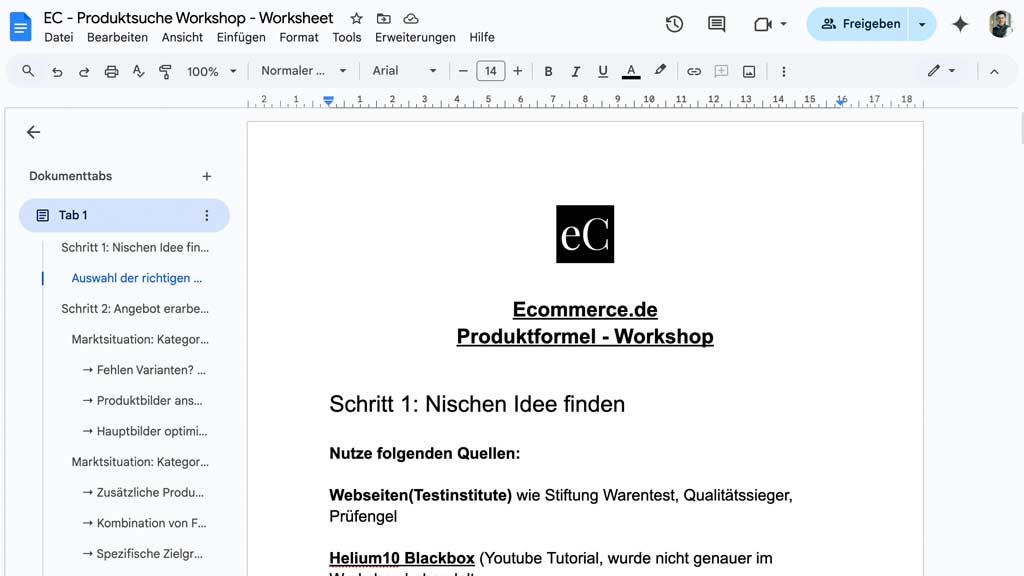Rename the document title field
1024x576 pixels.
(188, 18)
